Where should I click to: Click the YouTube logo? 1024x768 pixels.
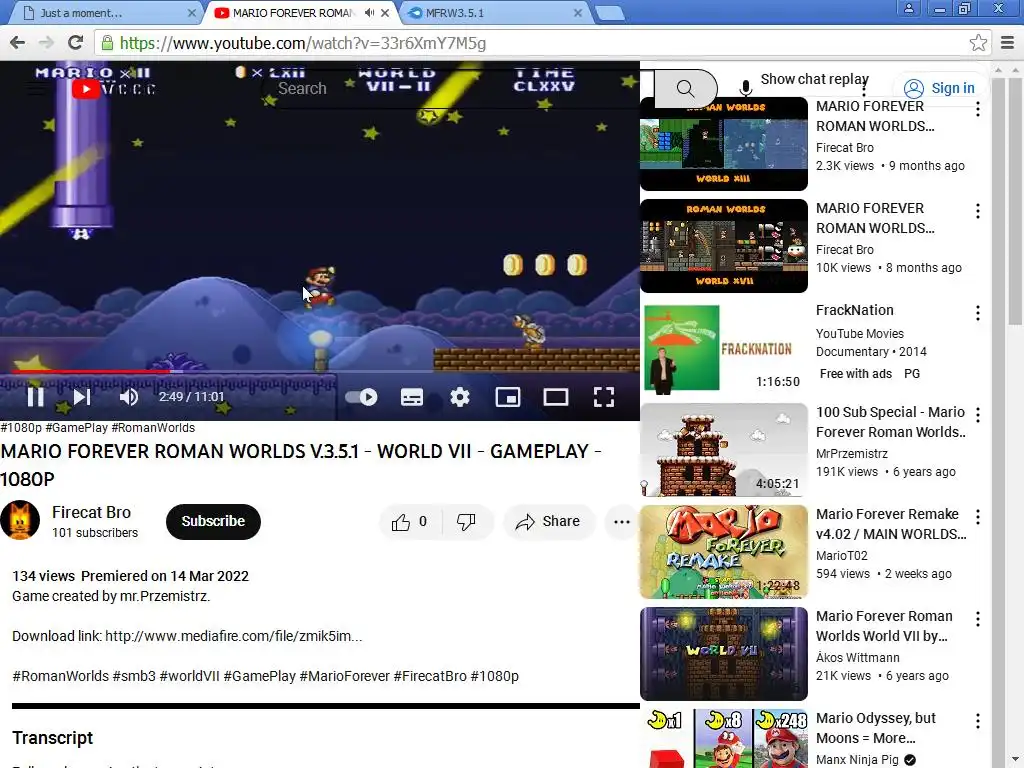(113, 88)
